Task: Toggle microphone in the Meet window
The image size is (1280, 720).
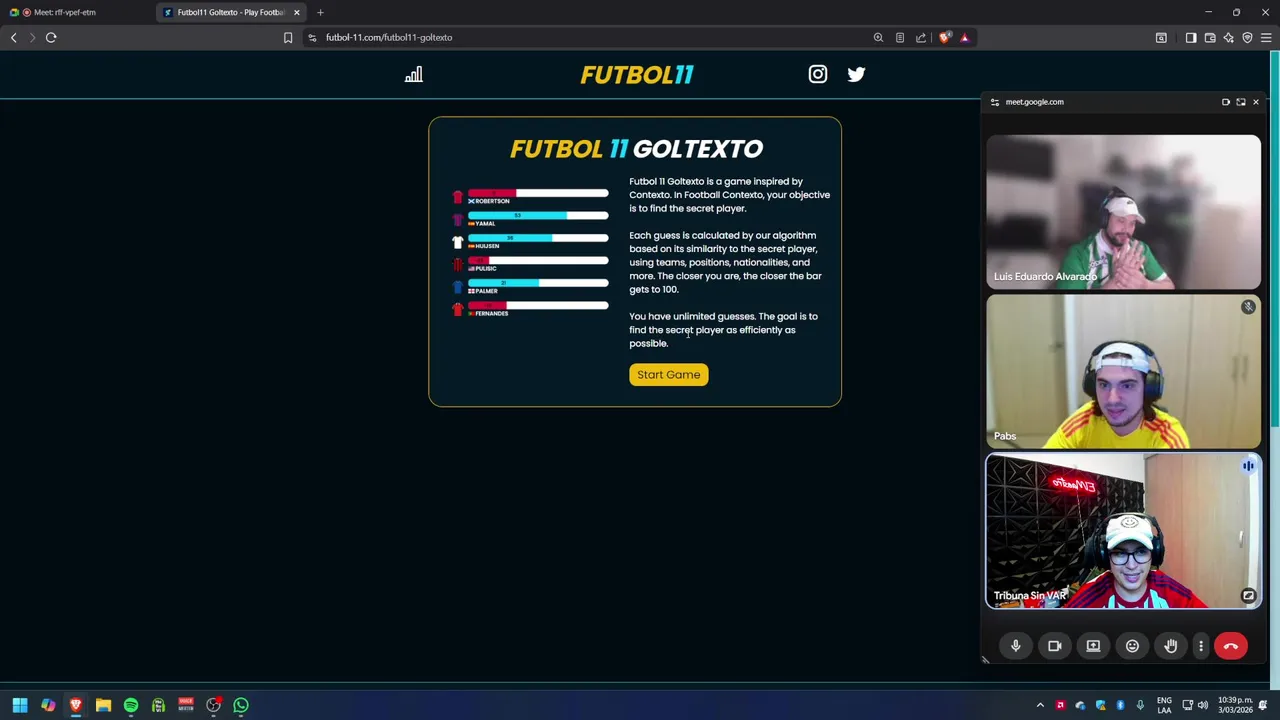Action: (x=1015, y=646)
